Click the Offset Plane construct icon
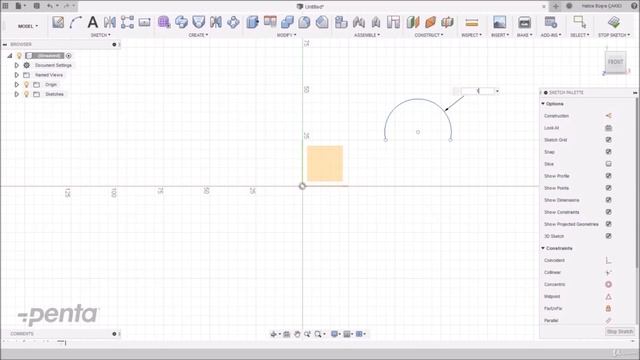640x360 pixels. pyautogui.click(x=413, y=22)
